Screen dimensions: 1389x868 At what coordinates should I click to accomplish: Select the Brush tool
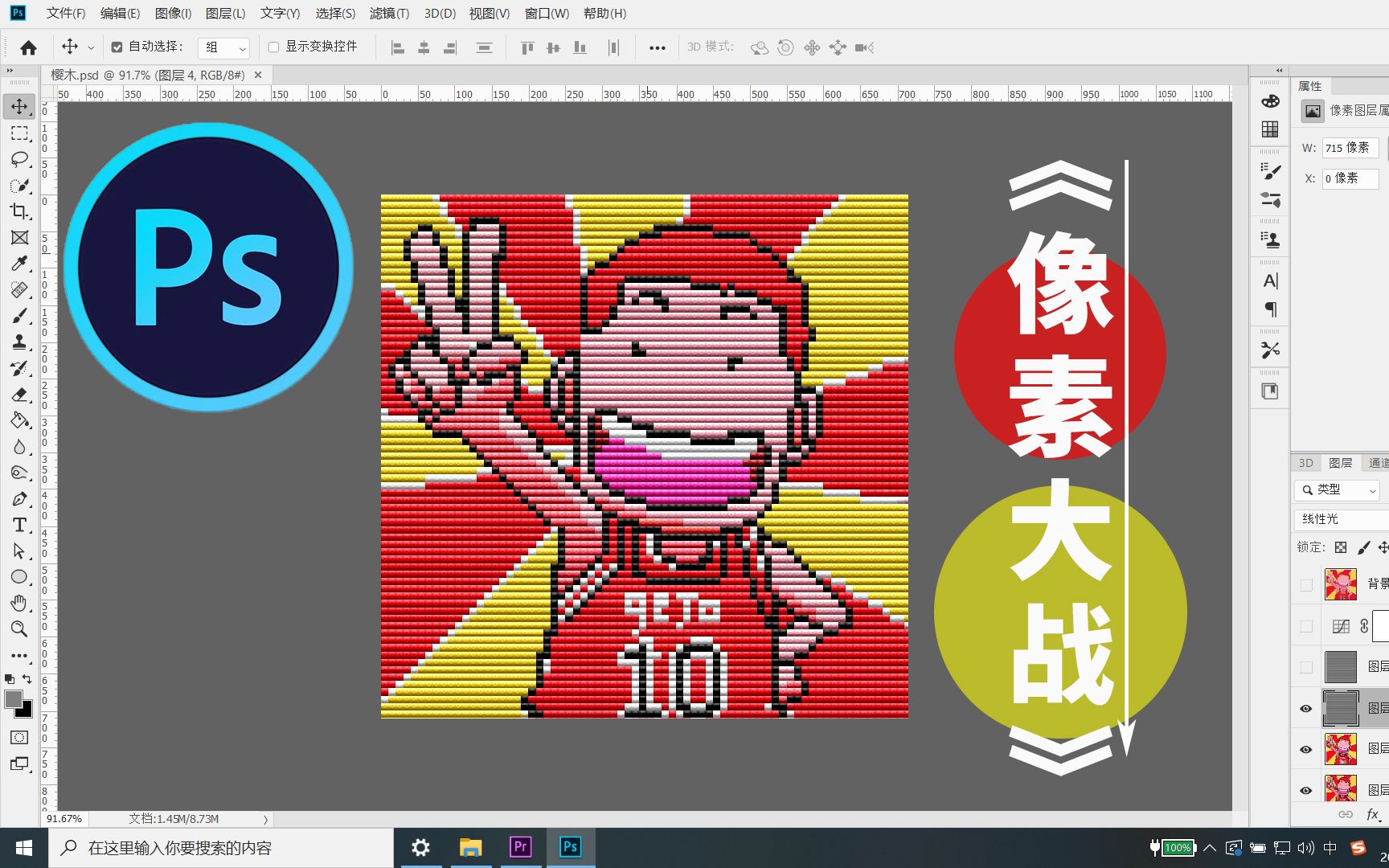[x=19, y=316]
